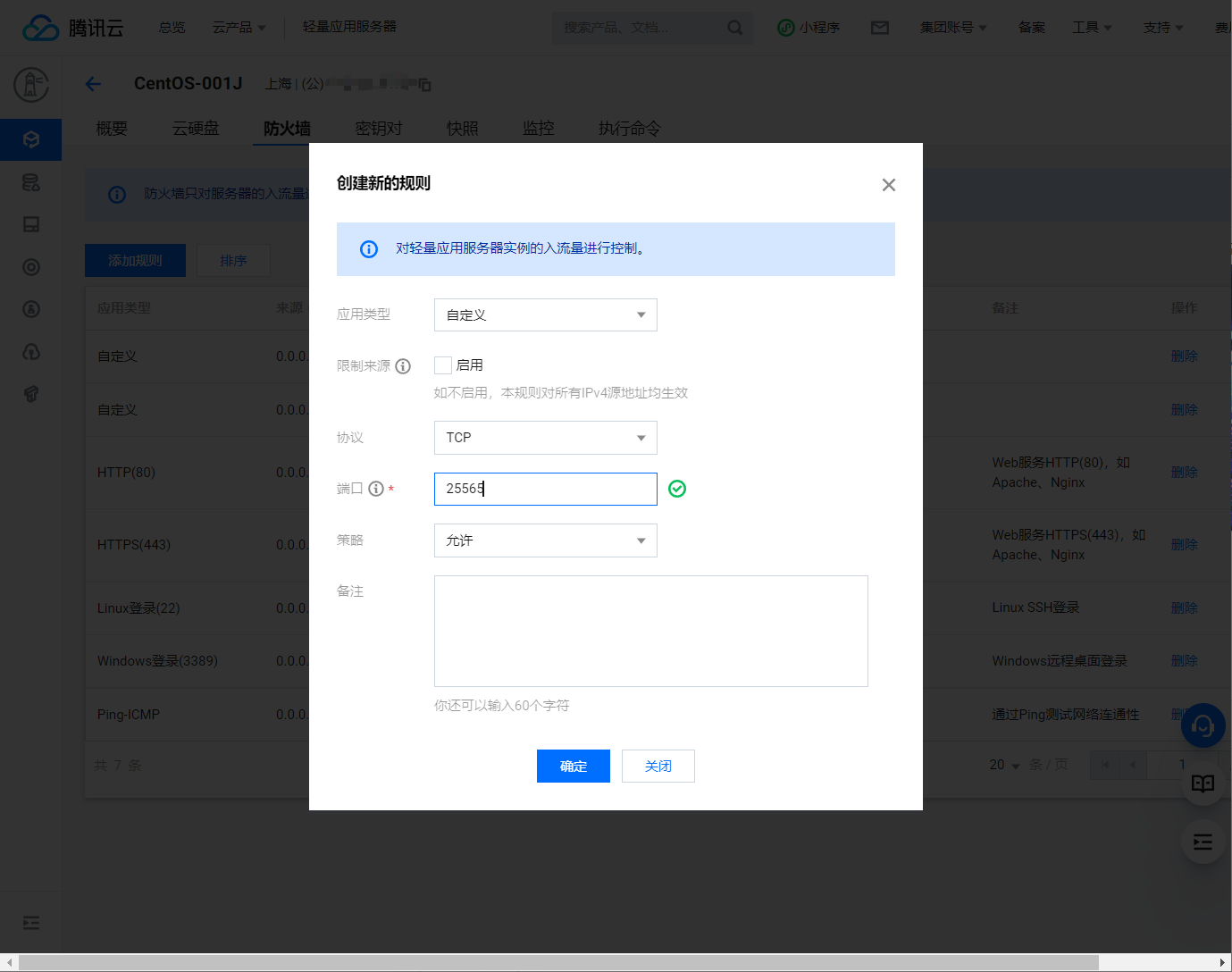Switch to the 概要 tab
The width and height of the screenshot is (1232, 972).
click(x=112, y=129)
